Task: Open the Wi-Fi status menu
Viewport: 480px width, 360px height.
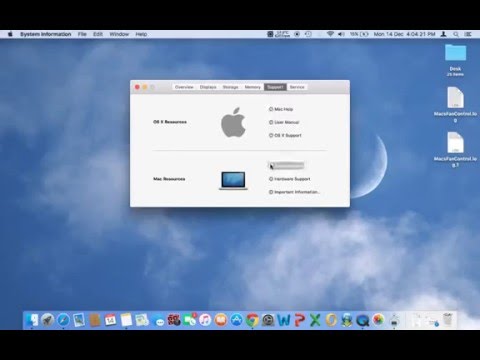Action: pyautogui.click(x=330, y=34)
